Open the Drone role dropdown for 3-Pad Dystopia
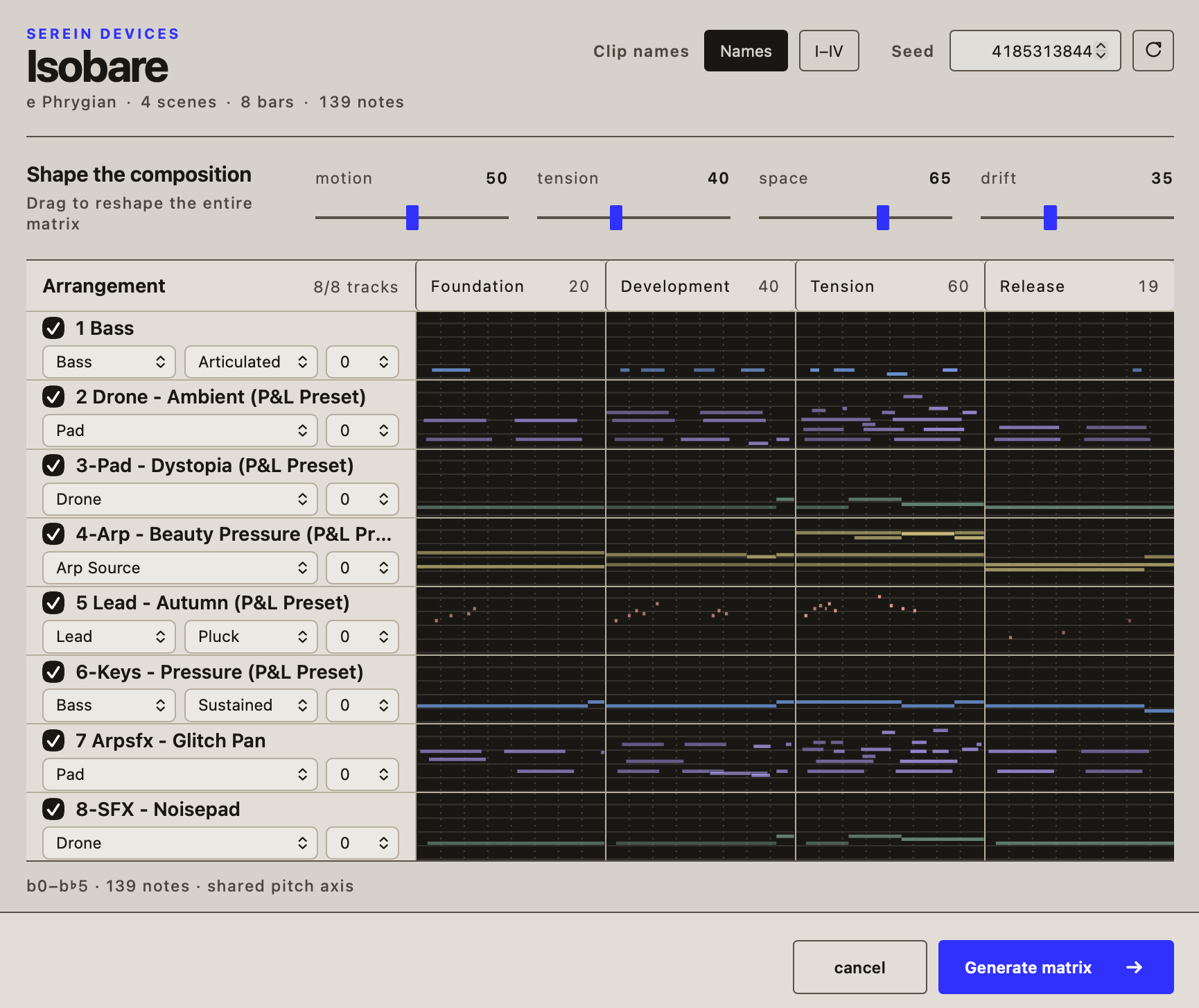The height and width of the screenshot is (1008, 1199). pyautogui.click(x=180, y=499)
